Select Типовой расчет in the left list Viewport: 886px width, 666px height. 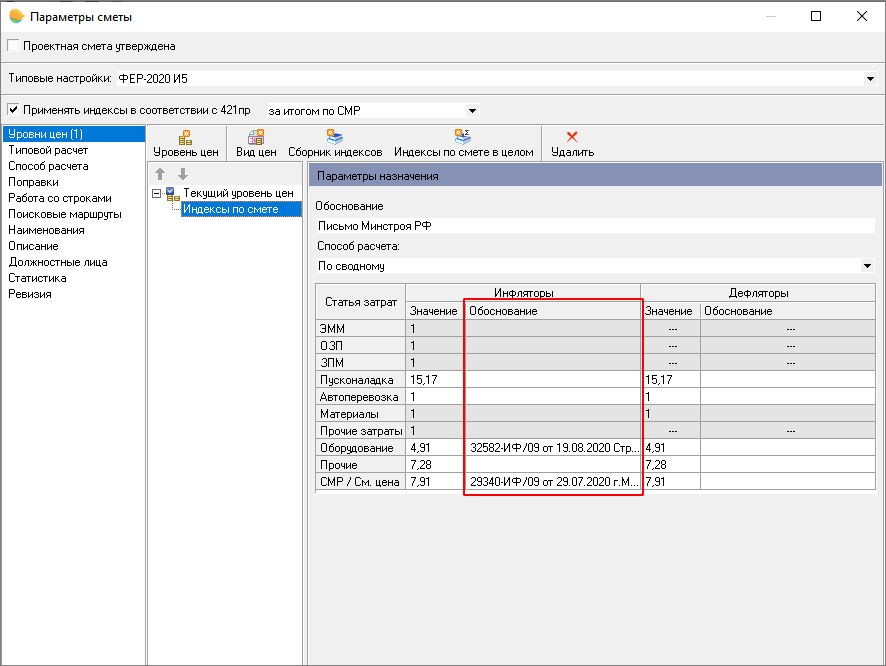(x=48, y=150)
